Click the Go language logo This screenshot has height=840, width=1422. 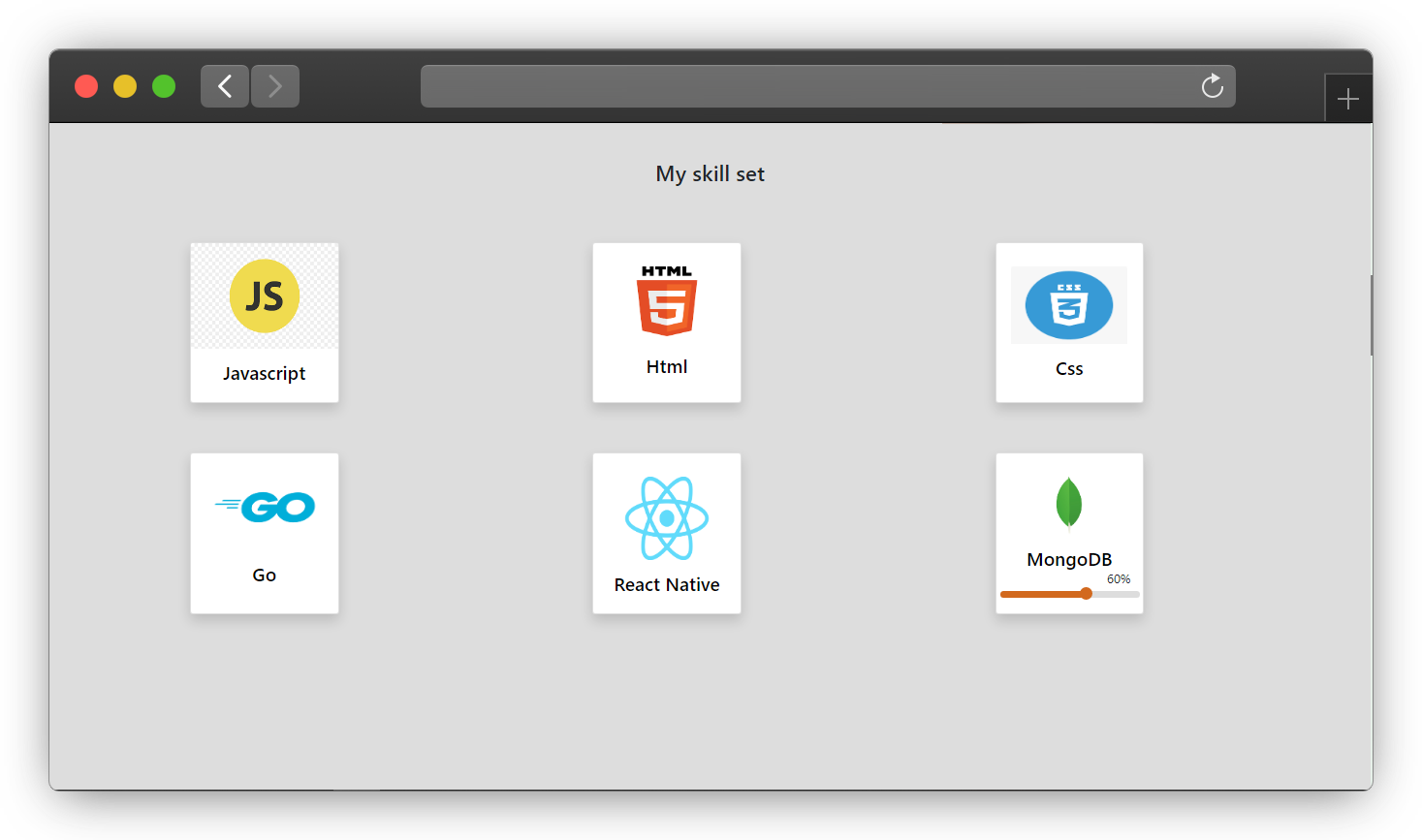[x=265, y=507]
